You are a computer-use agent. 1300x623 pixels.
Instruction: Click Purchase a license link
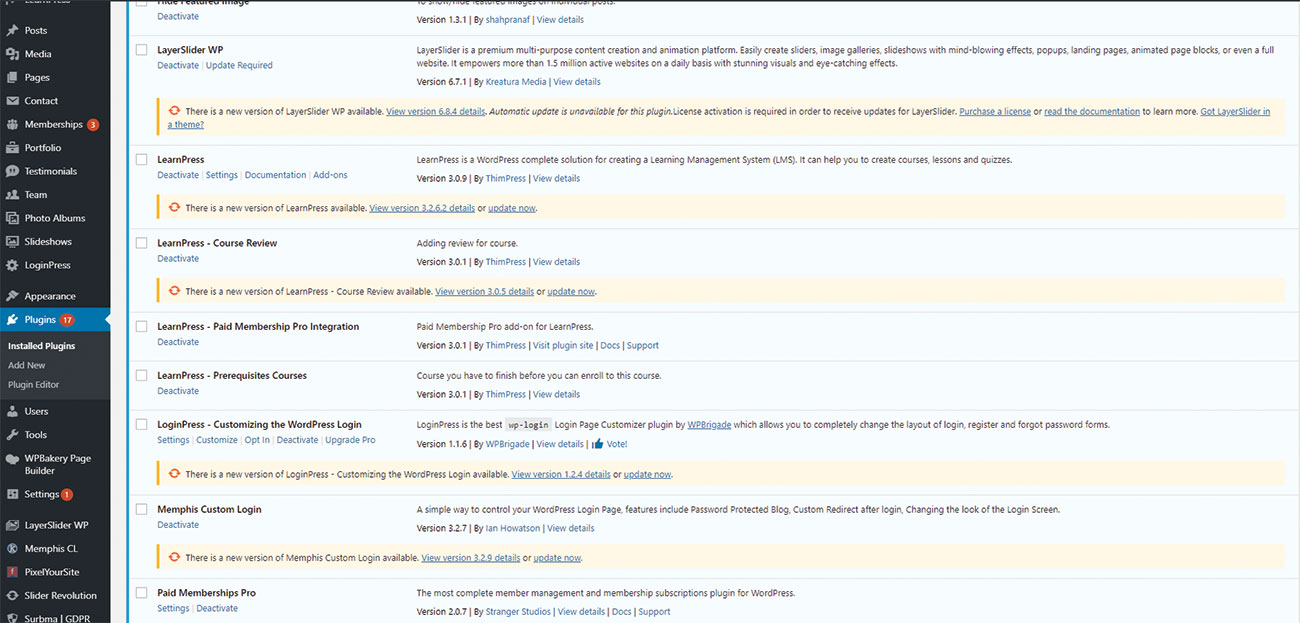click(995, 112)
